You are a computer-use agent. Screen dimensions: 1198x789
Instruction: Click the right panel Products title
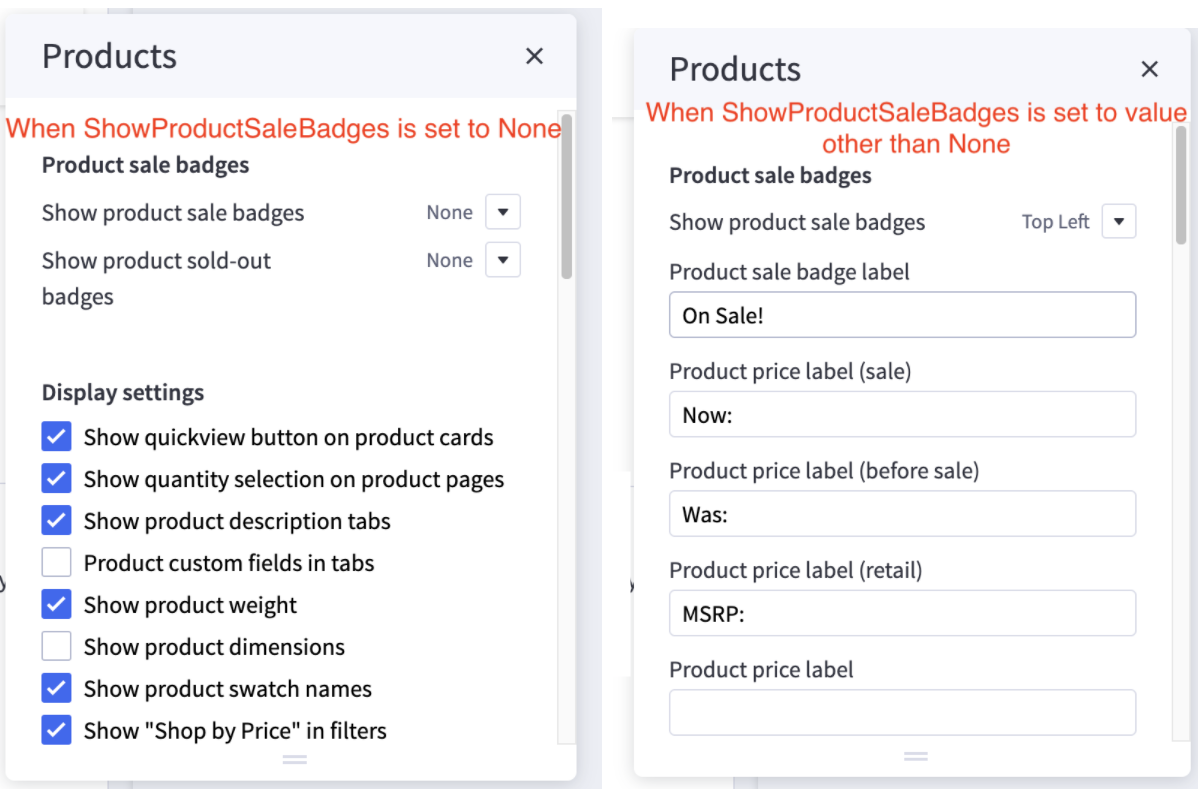coord(735,70)
